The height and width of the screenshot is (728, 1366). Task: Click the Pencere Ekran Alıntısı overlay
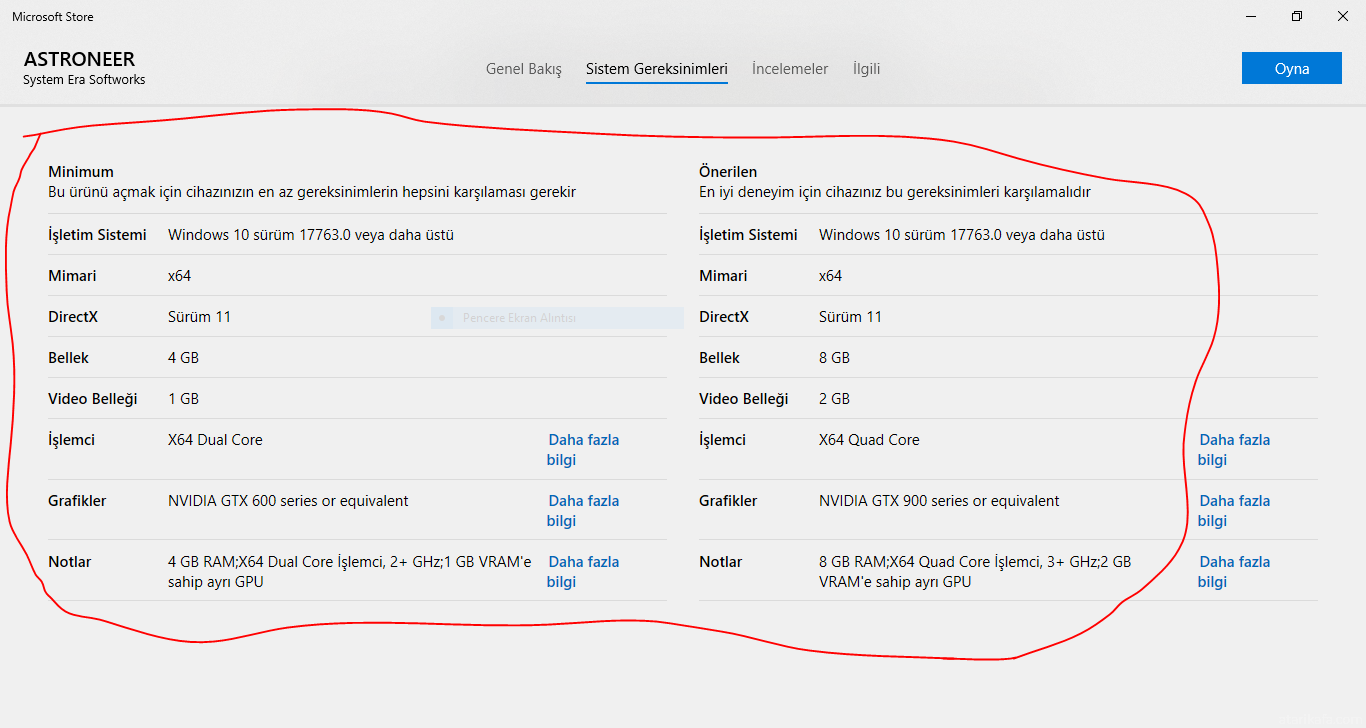pyautogui.click(x=557, y=318)
